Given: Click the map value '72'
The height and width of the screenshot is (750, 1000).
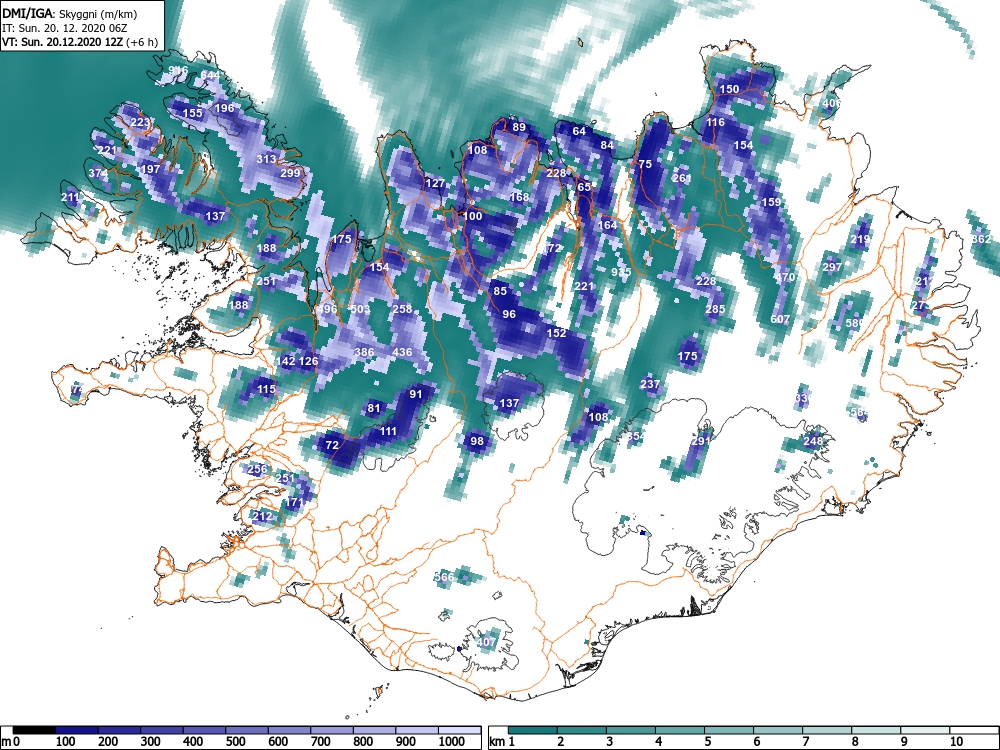Looking at the screenshot, I should 332,445.
